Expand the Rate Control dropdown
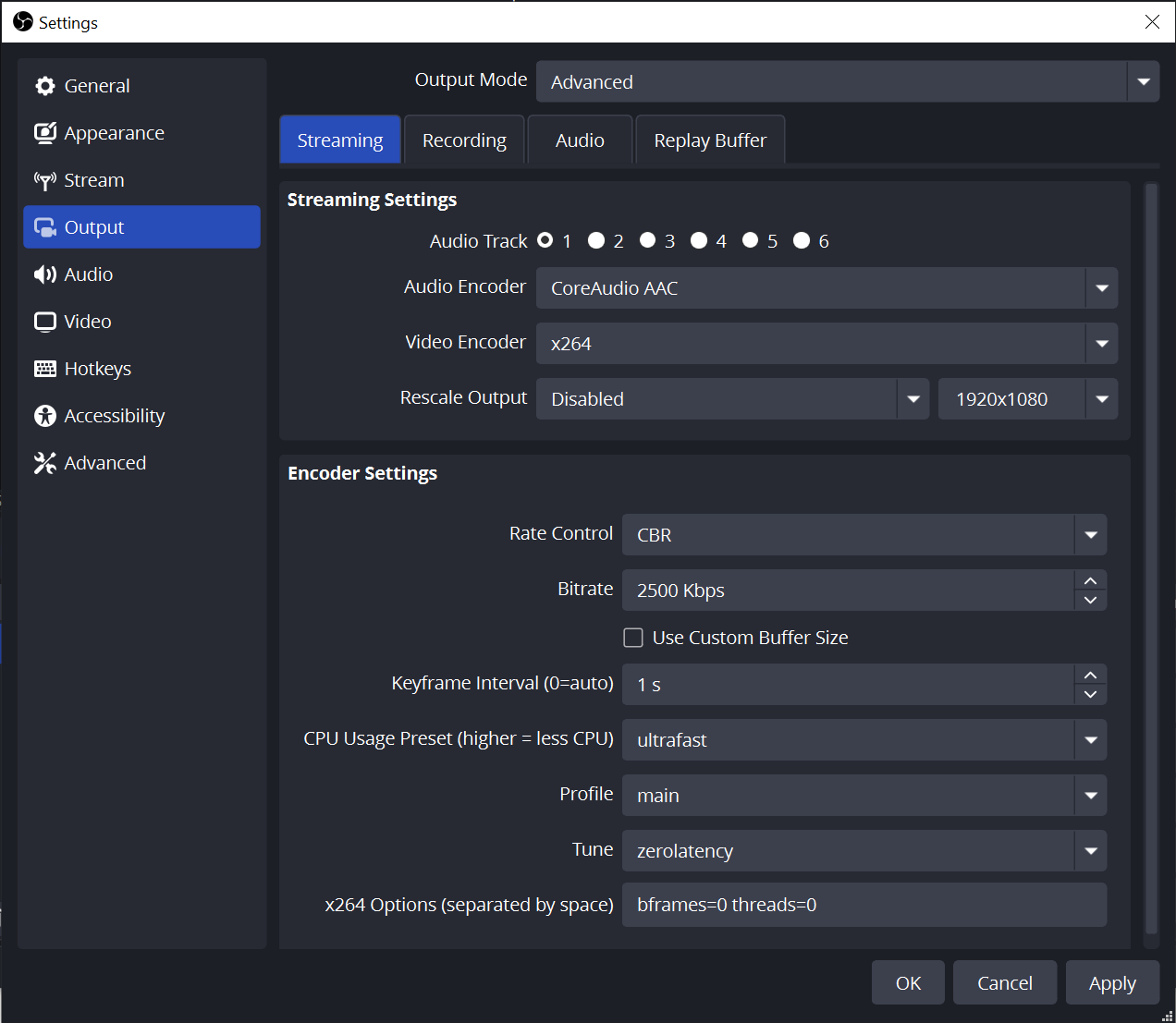Viewport: 1176px width, 1023px height. 864,535
